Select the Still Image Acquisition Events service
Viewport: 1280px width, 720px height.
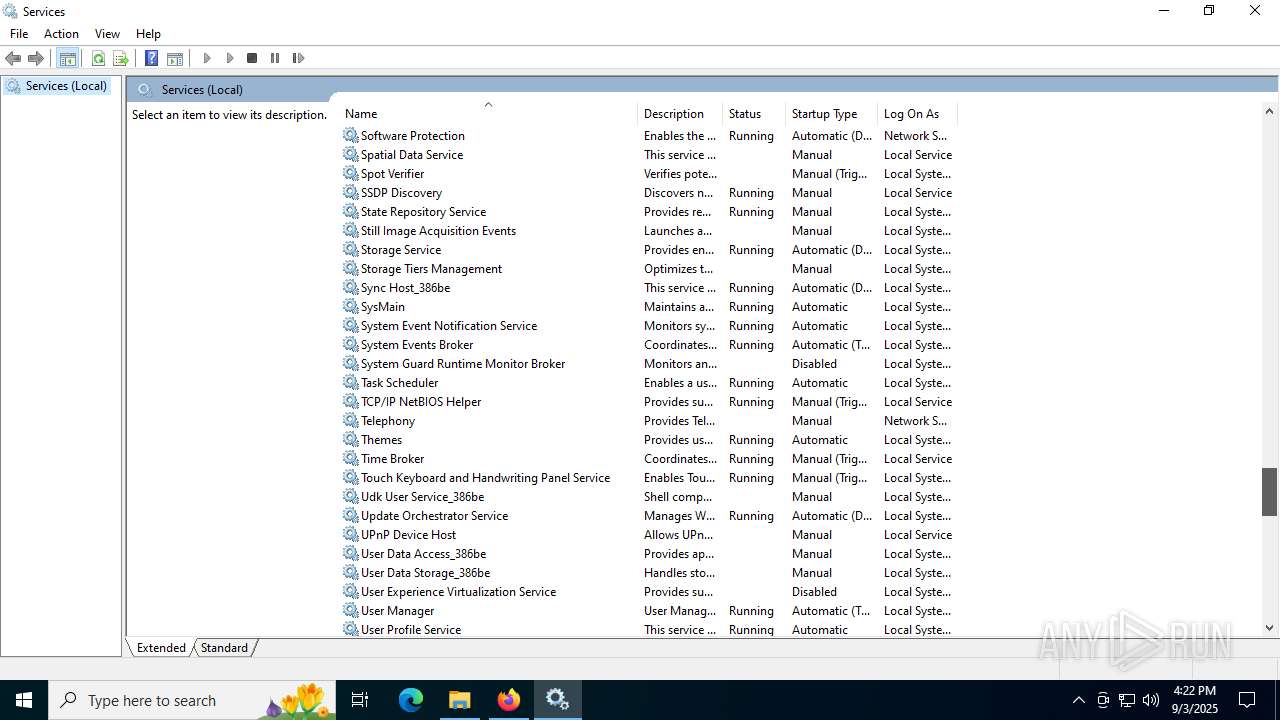coord(649,231)
